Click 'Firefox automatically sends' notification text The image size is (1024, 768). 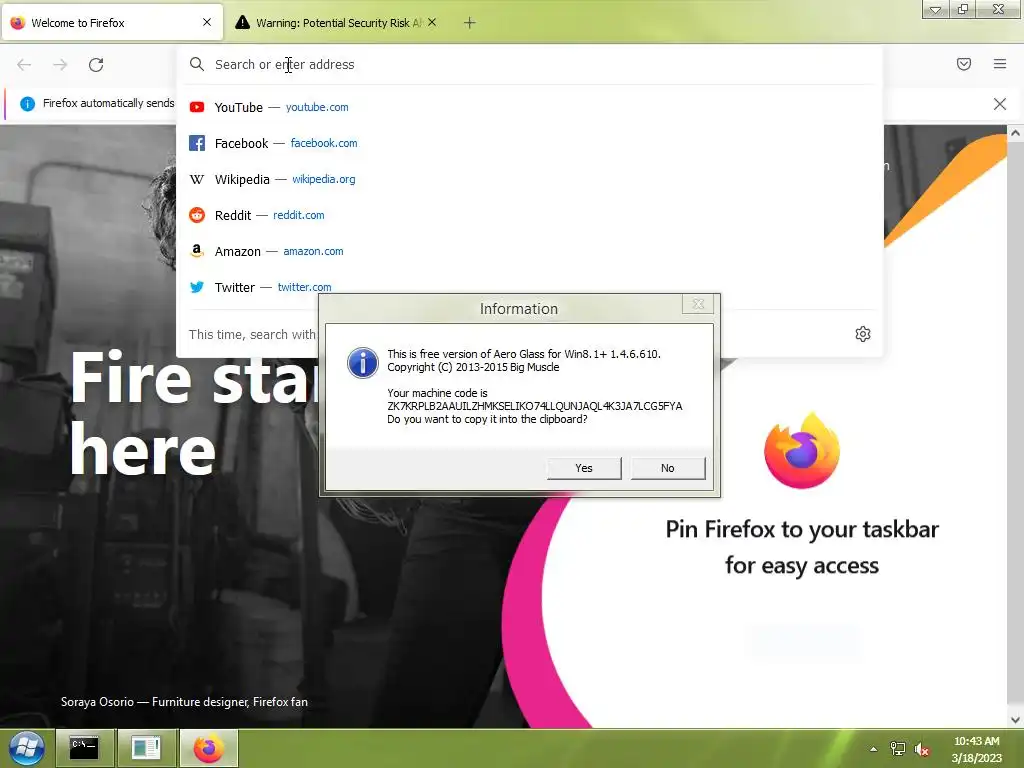[108, 103]
